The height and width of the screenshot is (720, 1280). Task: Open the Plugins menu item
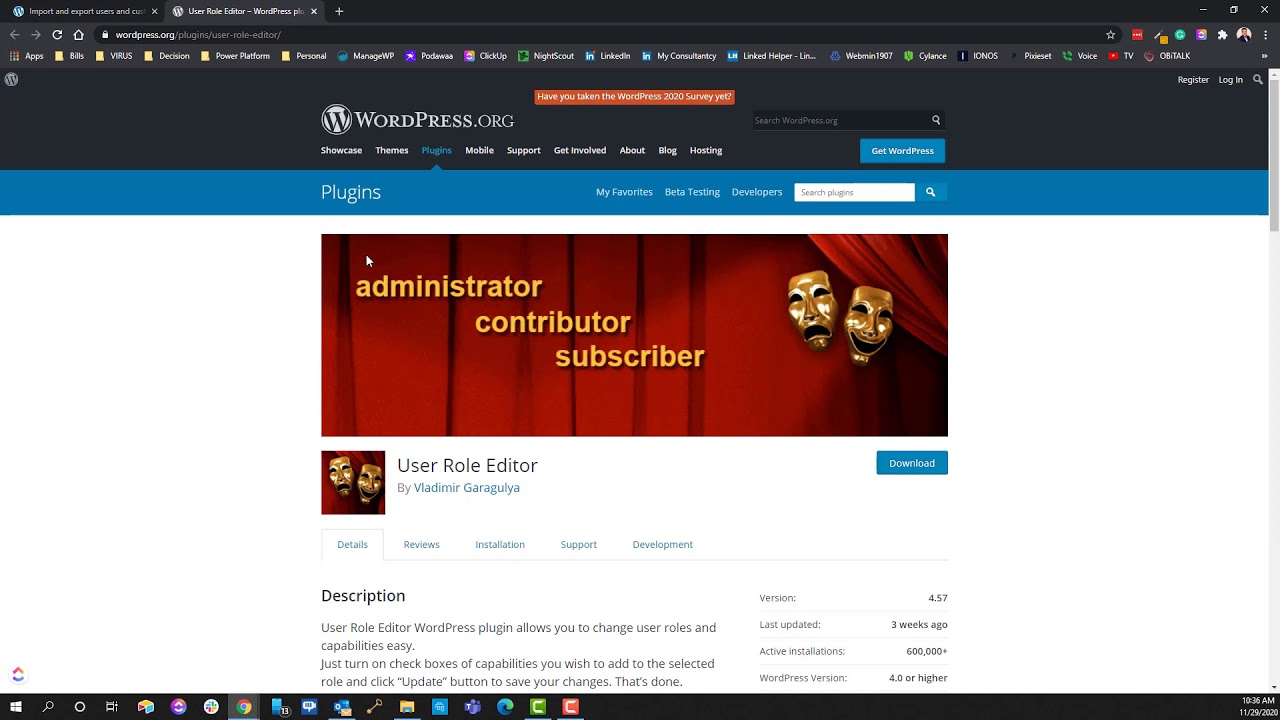(x=436, y=150)
